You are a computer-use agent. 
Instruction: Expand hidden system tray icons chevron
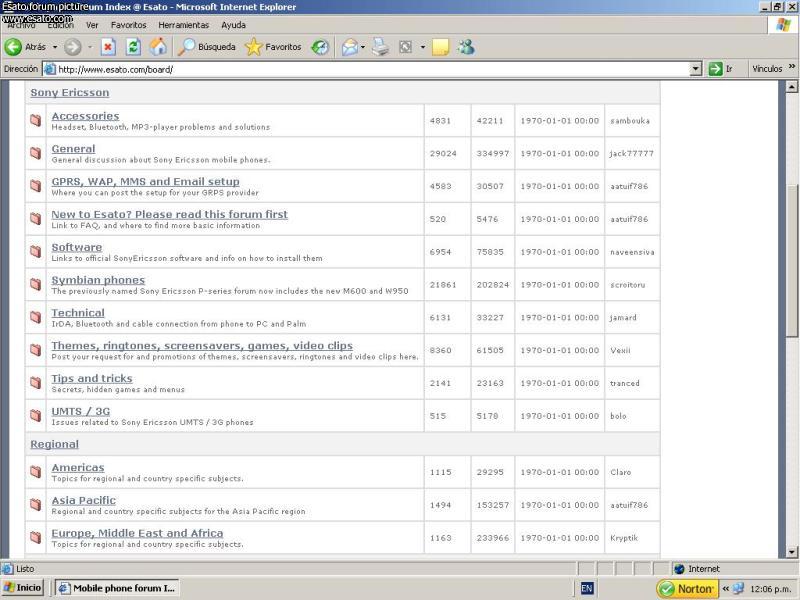click(x=726, y=589)
